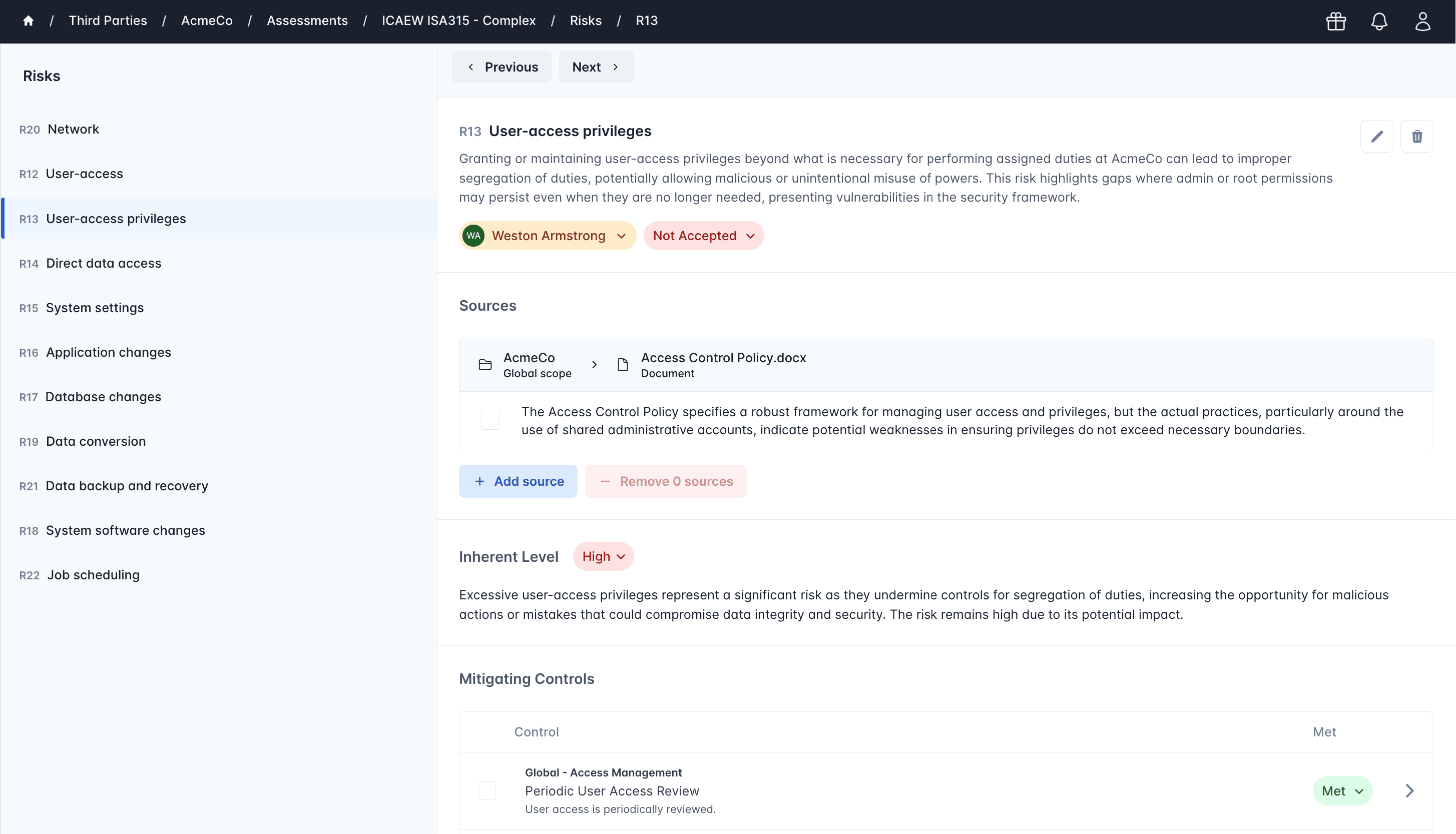This screenshot has width=1456, height=834.
Task: Click the home icon in breadcrumb
Action: point(28,21)
